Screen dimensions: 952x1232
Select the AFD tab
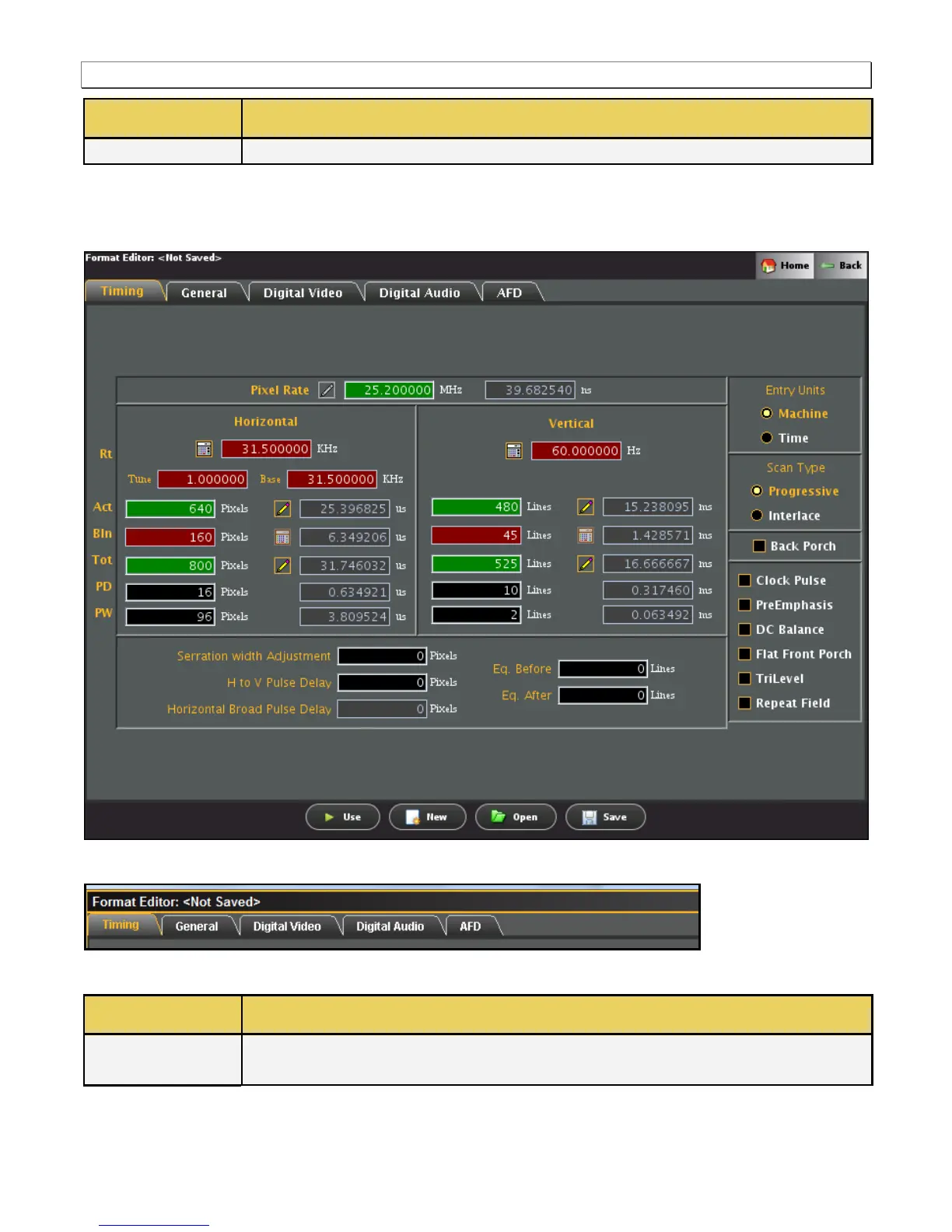tap(509, 292)
